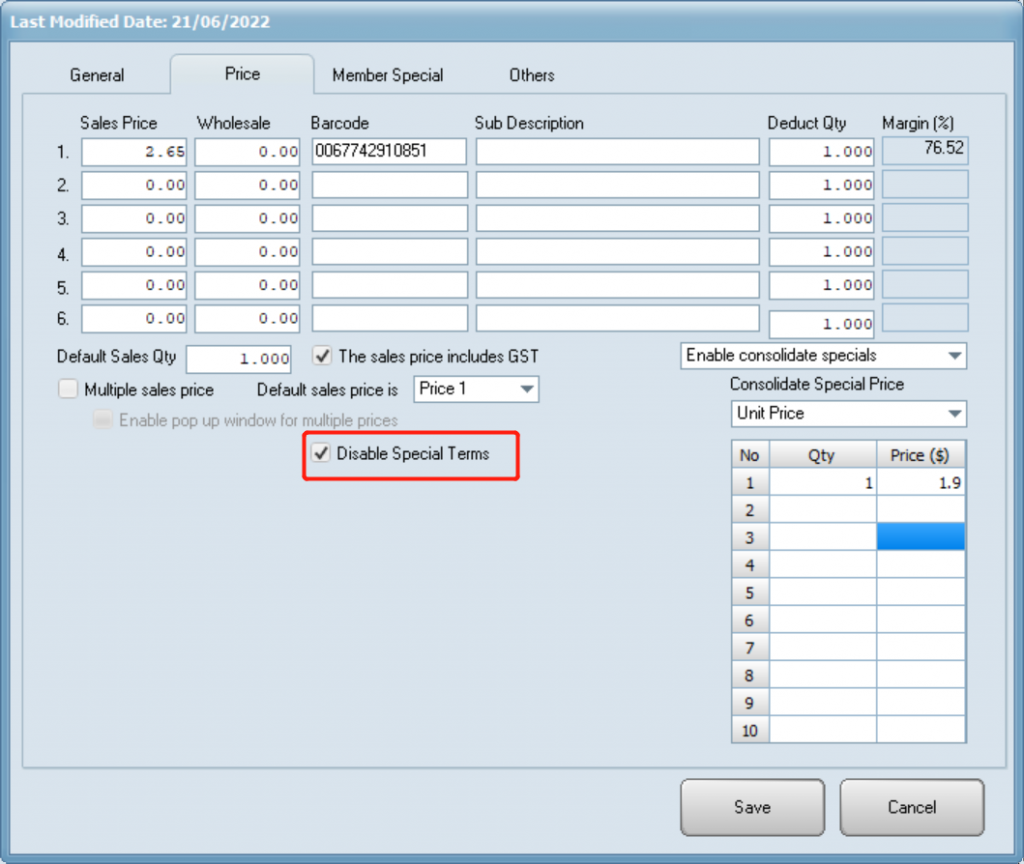Enable the Multiple sales price checkbox
The height and width of the screenshot is (864, 1024).
68,389
